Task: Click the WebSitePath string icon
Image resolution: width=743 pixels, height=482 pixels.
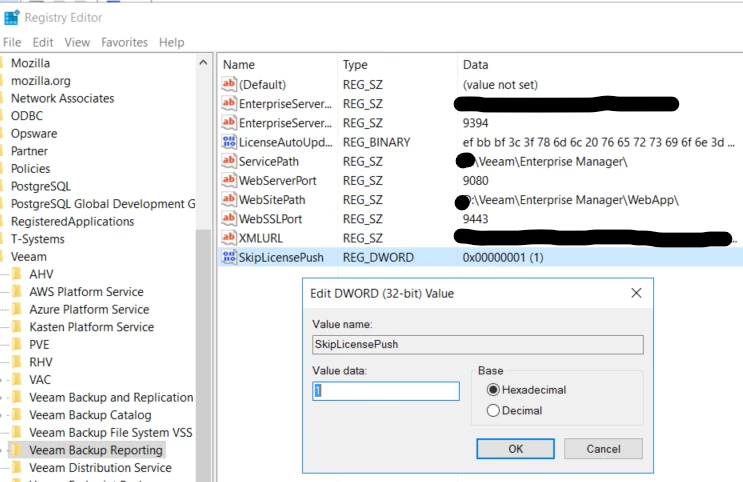Action: pyautogui.click(x=229, y=200)
